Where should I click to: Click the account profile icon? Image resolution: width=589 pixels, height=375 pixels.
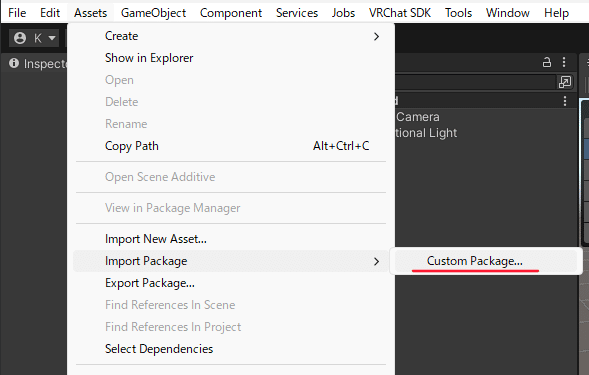click(x=20, y=38)
